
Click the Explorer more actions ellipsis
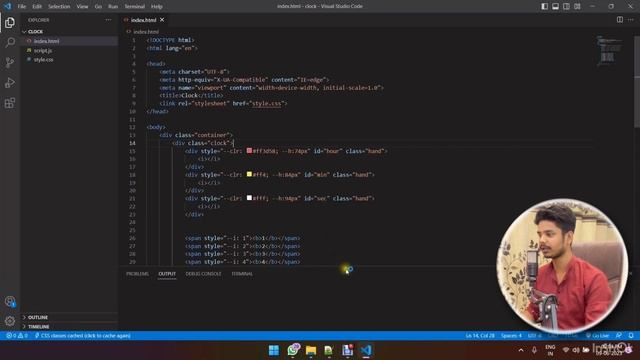click(108, 20)
